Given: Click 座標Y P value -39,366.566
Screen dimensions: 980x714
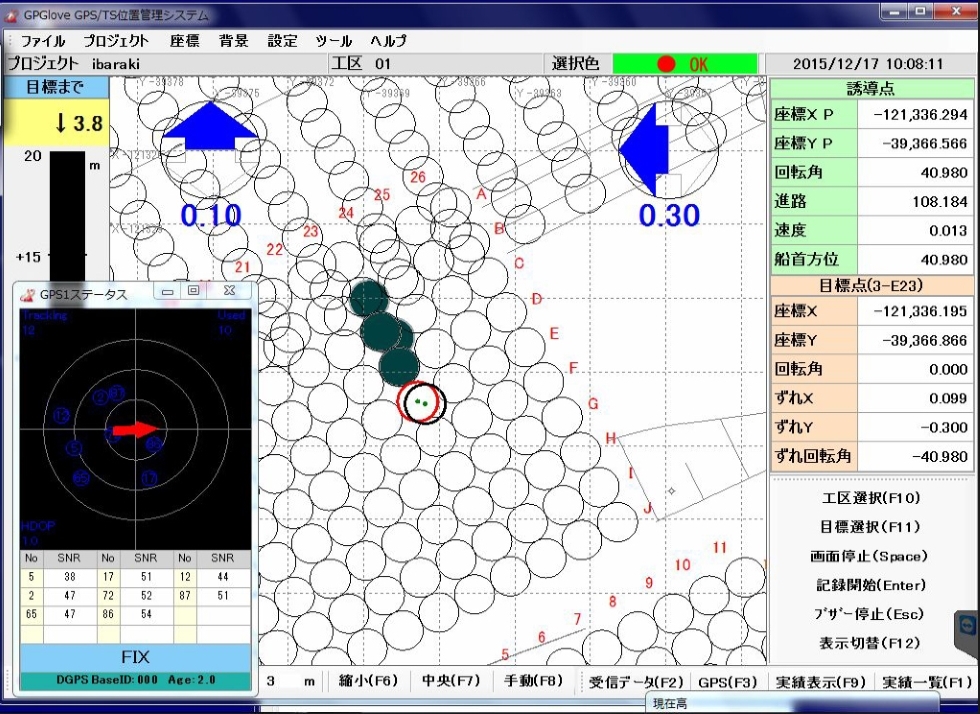Looking at the screenshot, I should point(916,143).
